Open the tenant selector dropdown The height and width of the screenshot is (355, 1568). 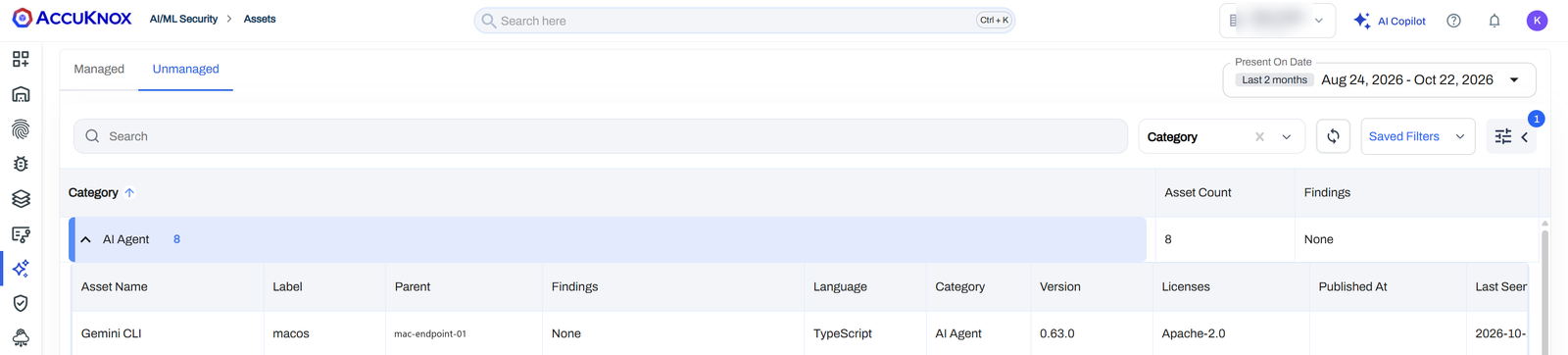click(1277, 21)
